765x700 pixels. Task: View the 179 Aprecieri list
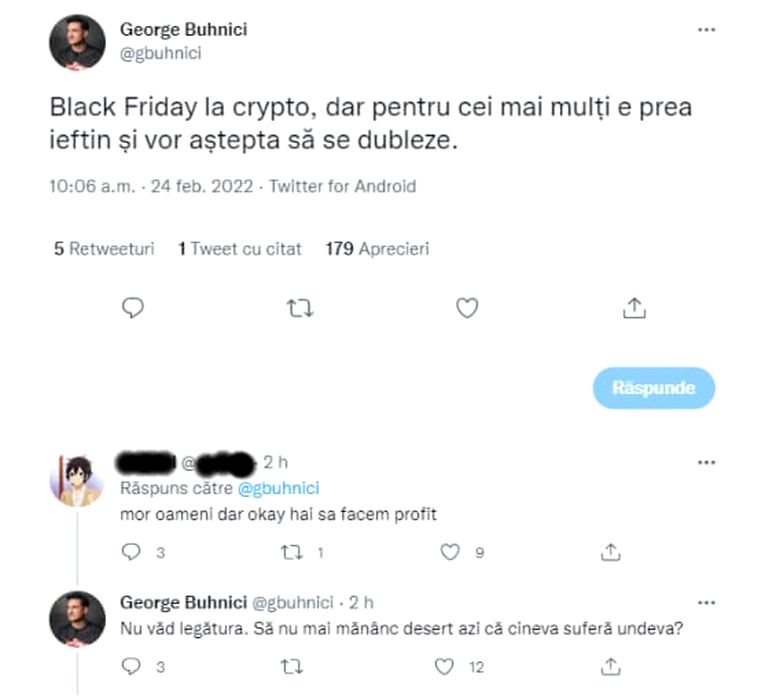tap(377, 248)
